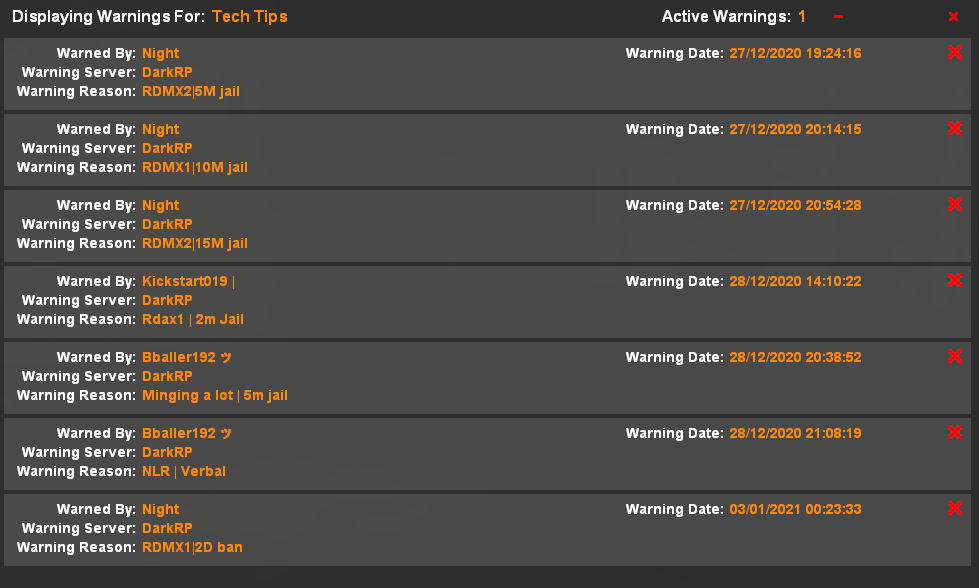Delete the RDMX1|2D ban warning
Image resolution: width=979 pixels, height=588 pixels.
pos(954,509)
